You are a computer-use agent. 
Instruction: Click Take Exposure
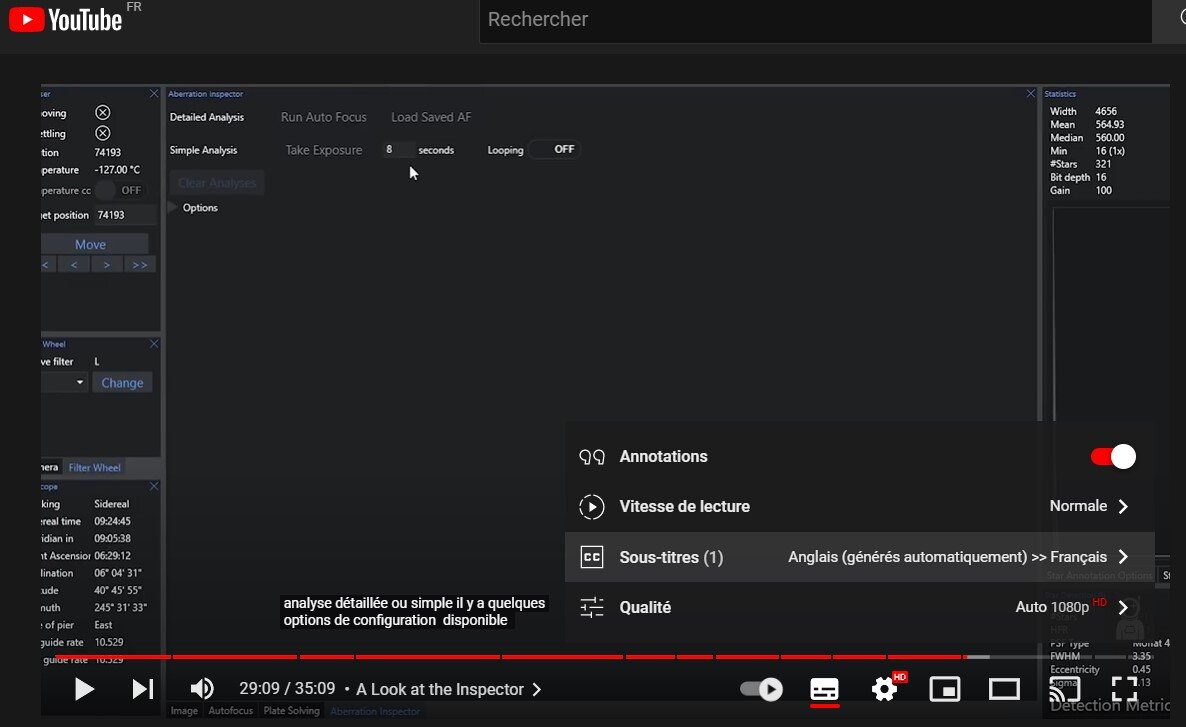coord(323,150)
